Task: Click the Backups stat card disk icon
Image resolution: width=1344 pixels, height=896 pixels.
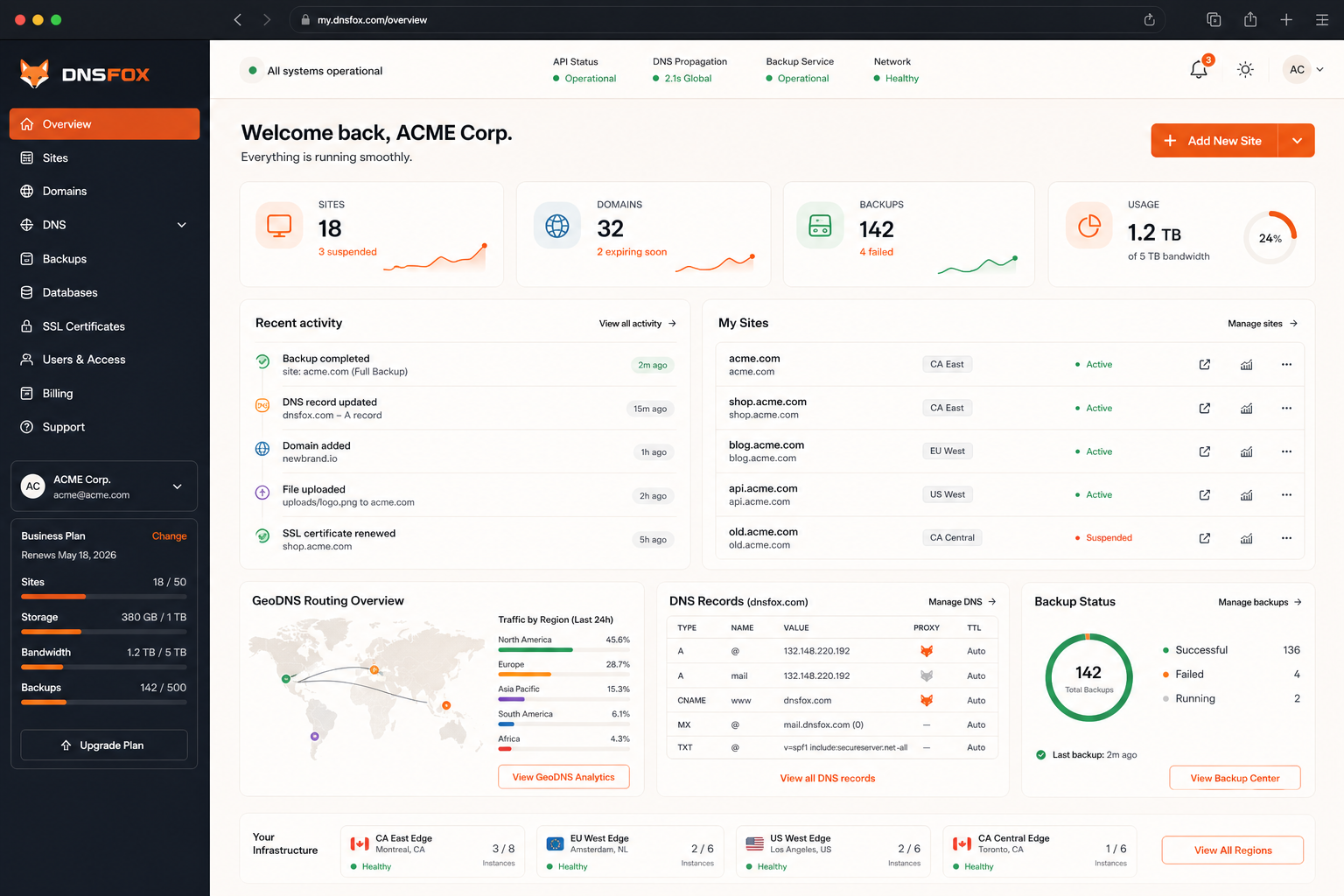Action: (x=820, y=226)
